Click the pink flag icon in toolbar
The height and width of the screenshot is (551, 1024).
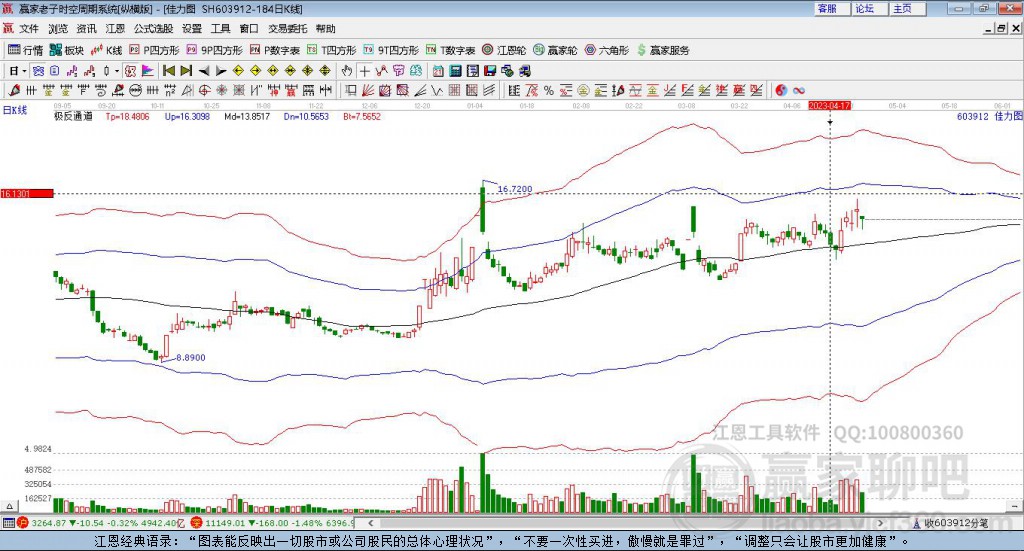(x=148, y=71)
